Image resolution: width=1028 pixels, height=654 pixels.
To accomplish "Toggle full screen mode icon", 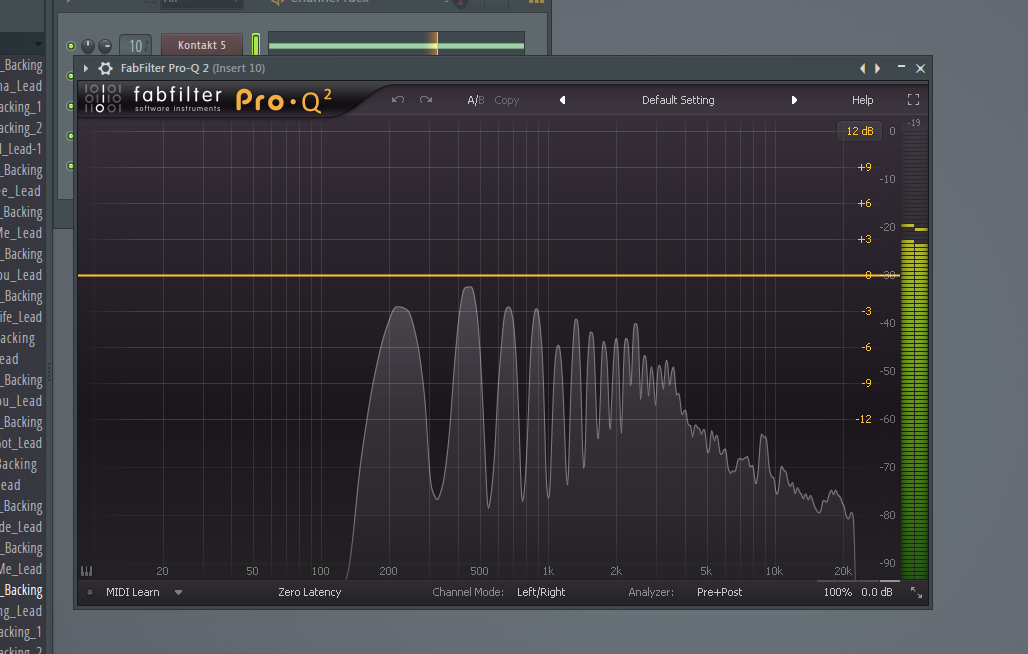I will [x=913, y=100].
